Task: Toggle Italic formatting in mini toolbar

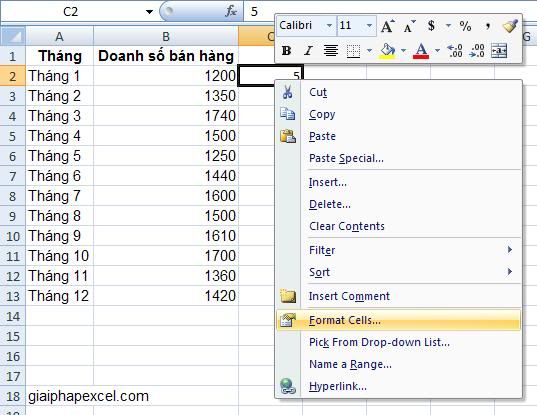Action: (x=308, y=51)
